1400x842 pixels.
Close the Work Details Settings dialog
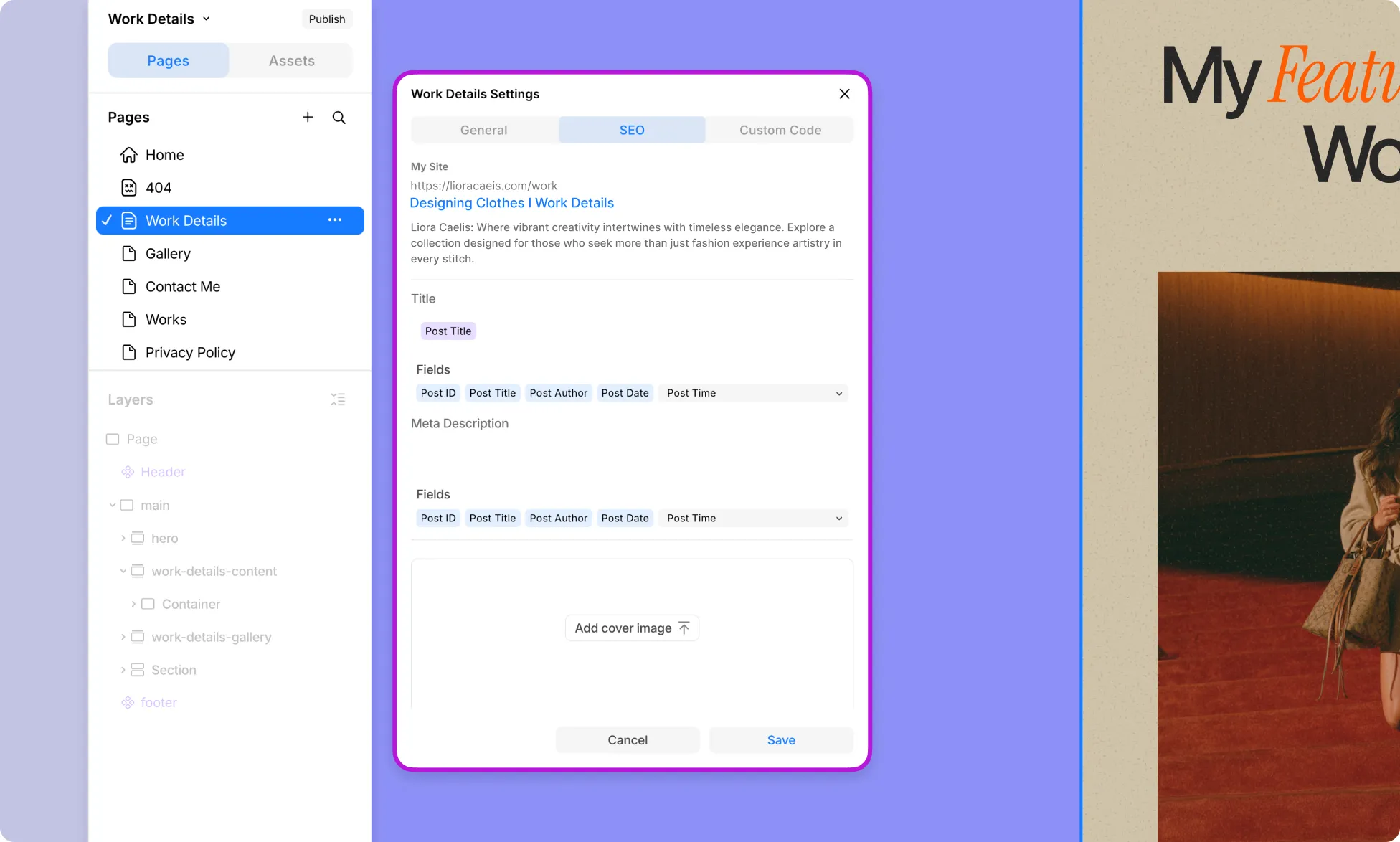(844, 94)
